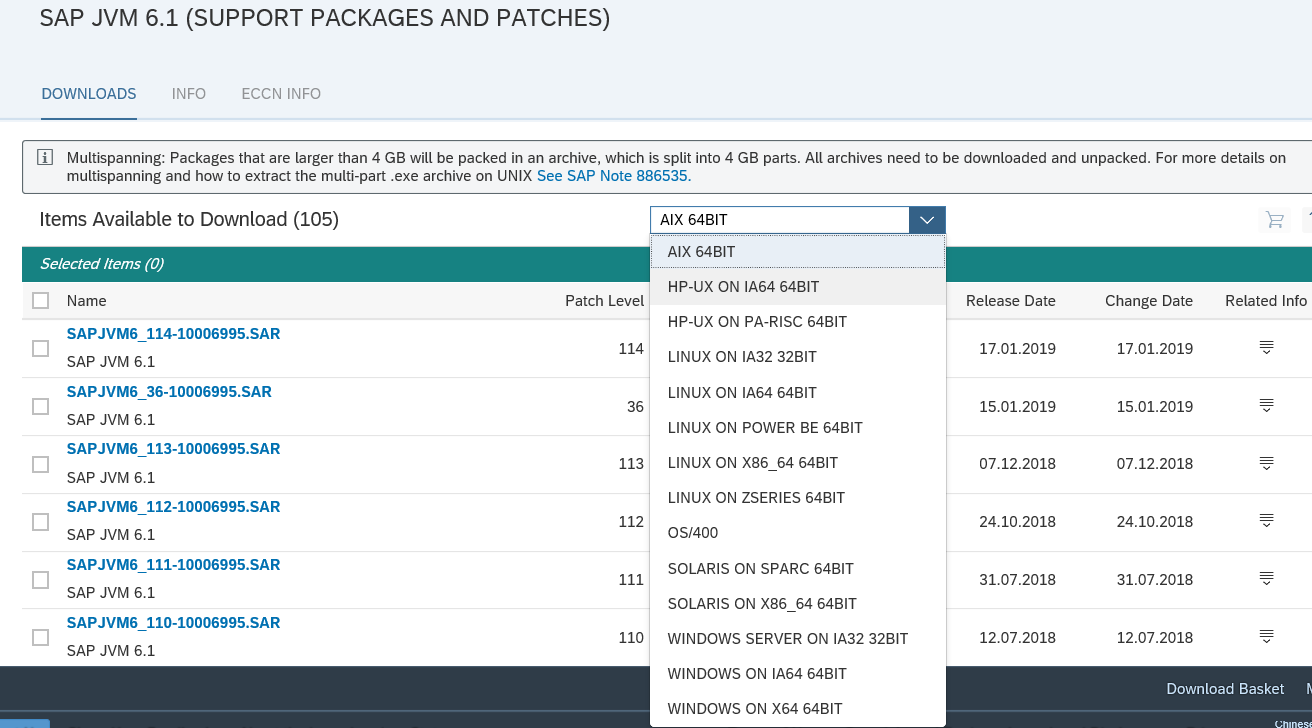1312x728 pixels.
Task: Open Related Info for SAPJVM6_36-10006995.SAR
Action: (x=1266, y=405)
